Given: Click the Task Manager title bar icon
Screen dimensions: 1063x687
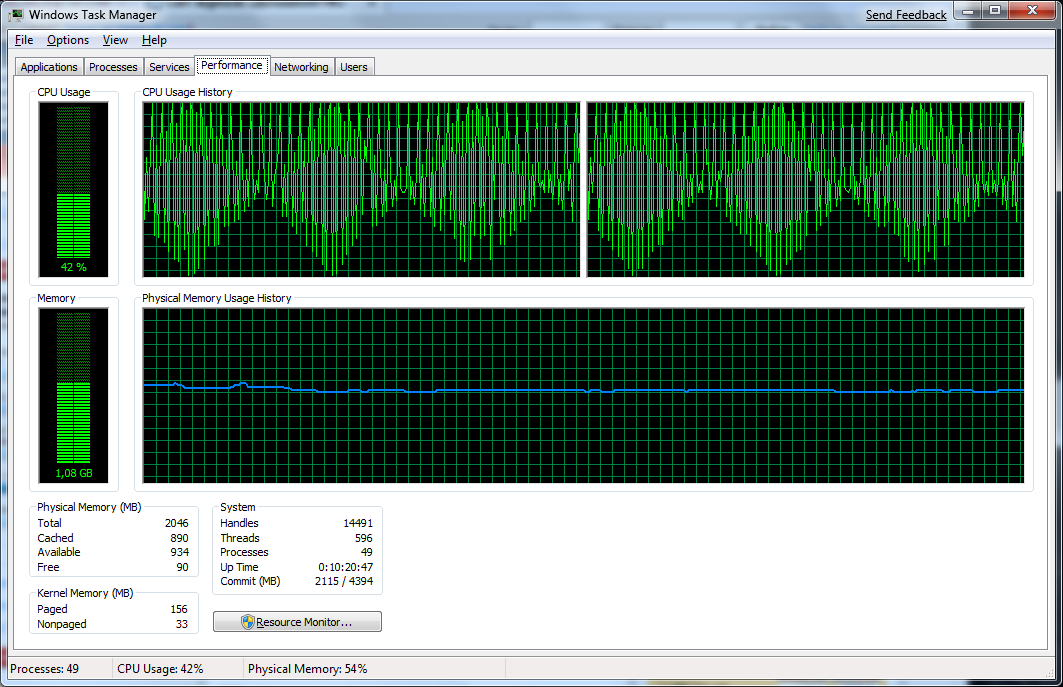Looking at the screenshot, I should [16, 14].
